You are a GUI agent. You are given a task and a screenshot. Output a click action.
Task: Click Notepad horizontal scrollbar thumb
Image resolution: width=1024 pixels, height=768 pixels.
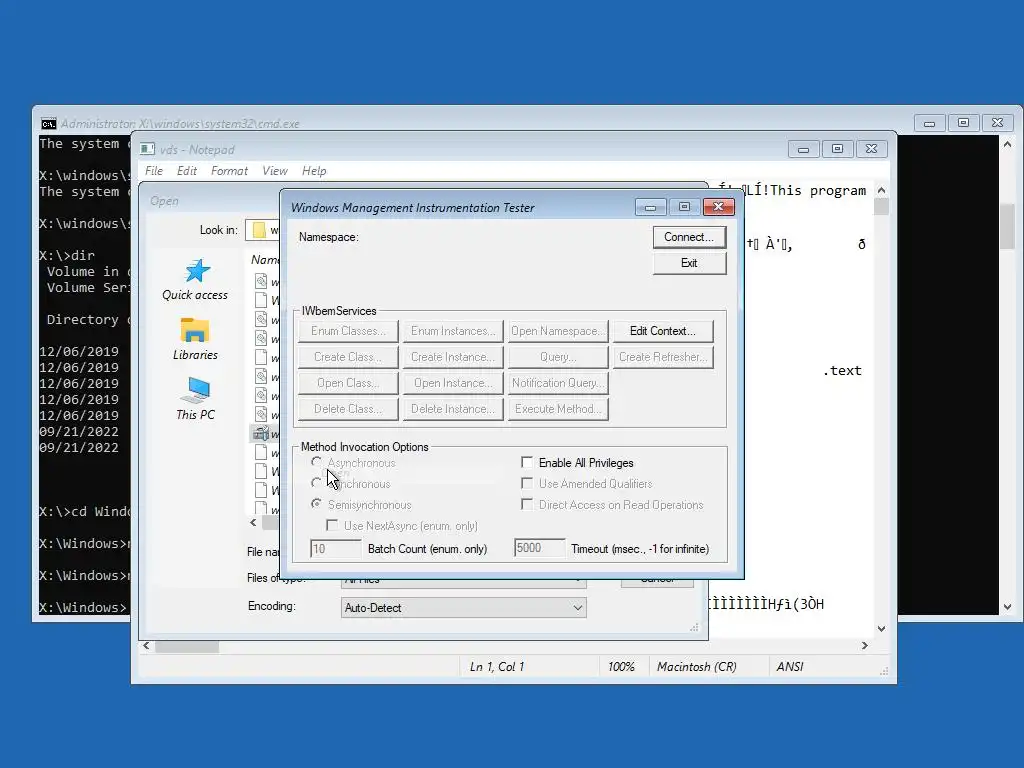[x=187, y=647]
